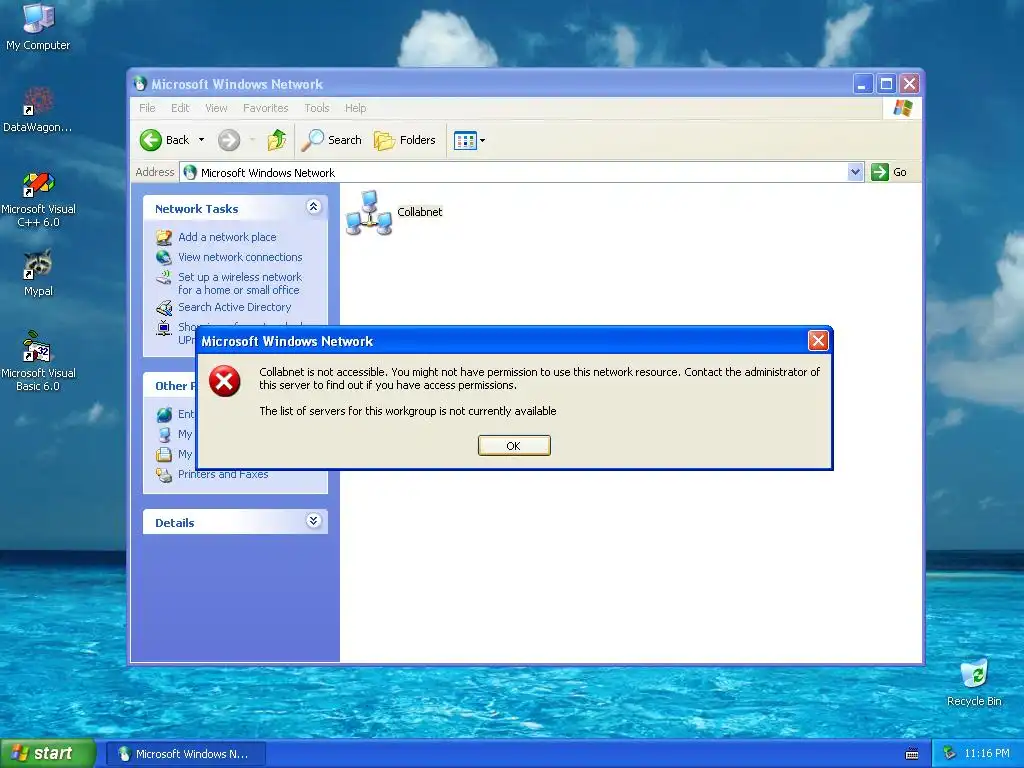Select the Collabnet workgroup icon
The image size is (1024, 768).
click(x=369, y=212)
